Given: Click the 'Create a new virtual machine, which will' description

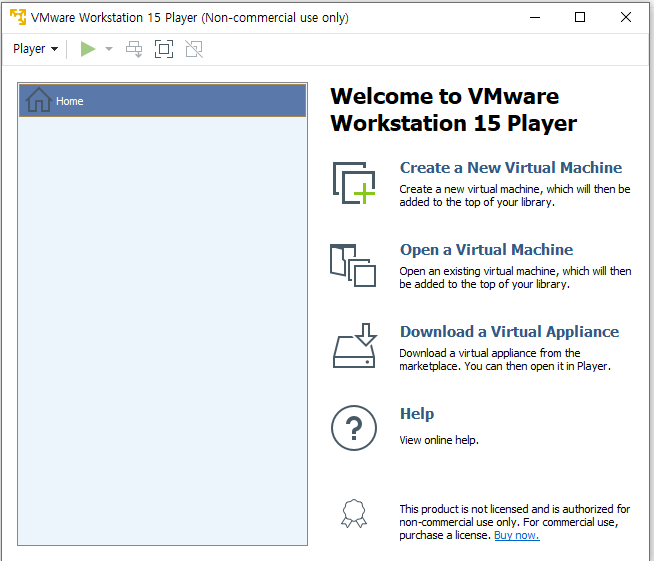Looking at the screenshot, I should click(x=515, y=196).
